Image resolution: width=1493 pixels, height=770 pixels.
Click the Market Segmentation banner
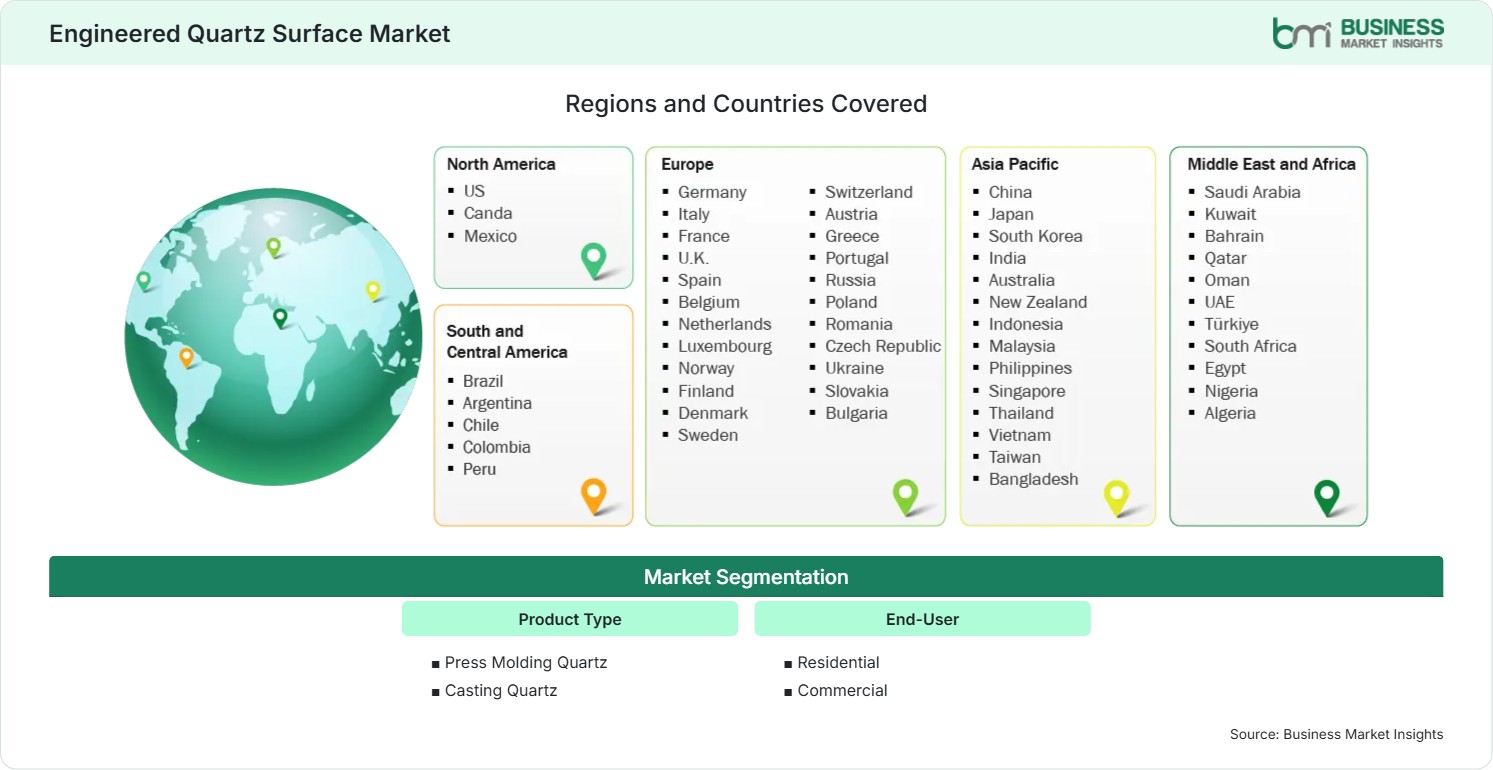tap(746, 577)
